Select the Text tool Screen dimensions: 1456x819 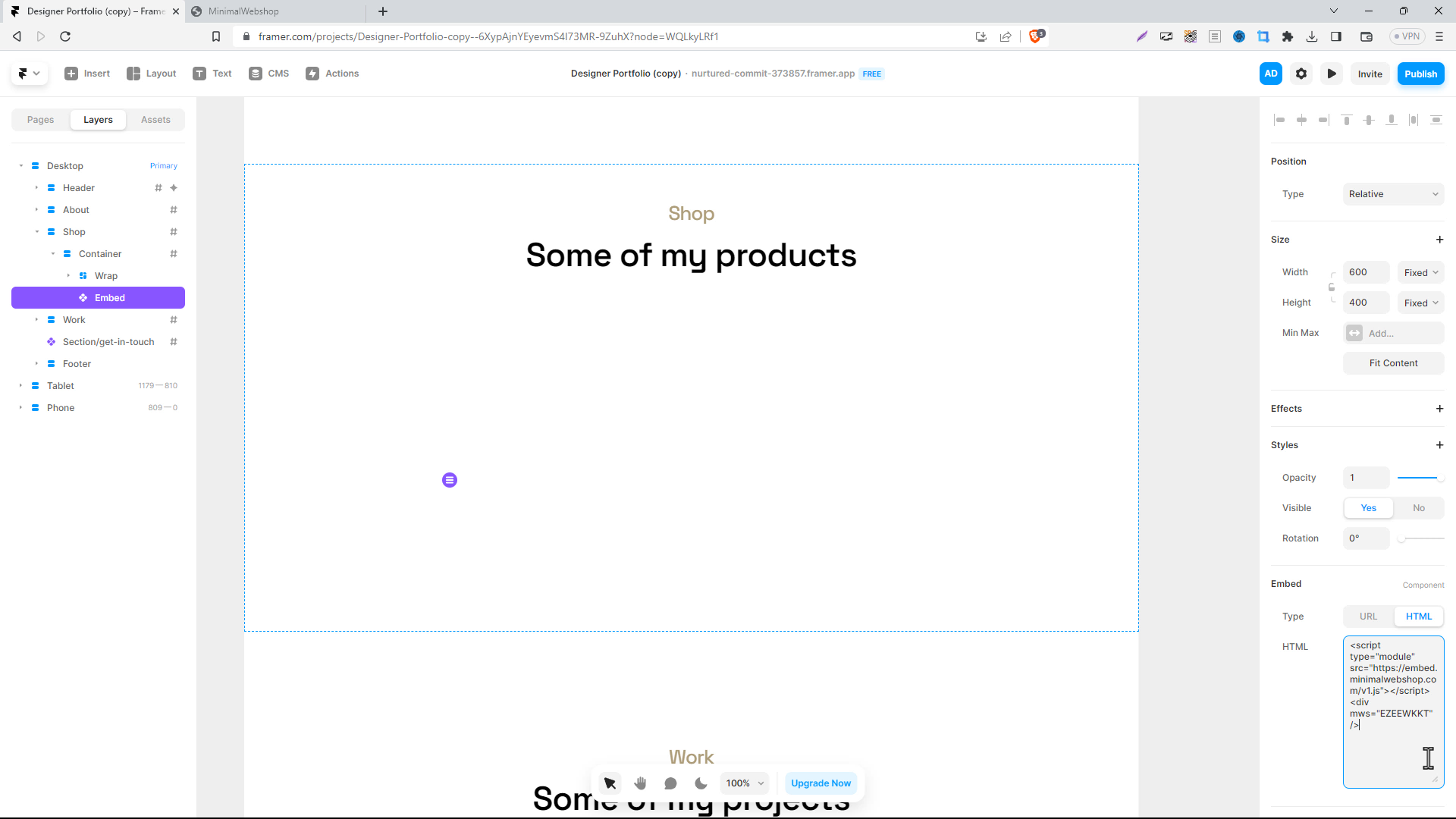(212, 74)
